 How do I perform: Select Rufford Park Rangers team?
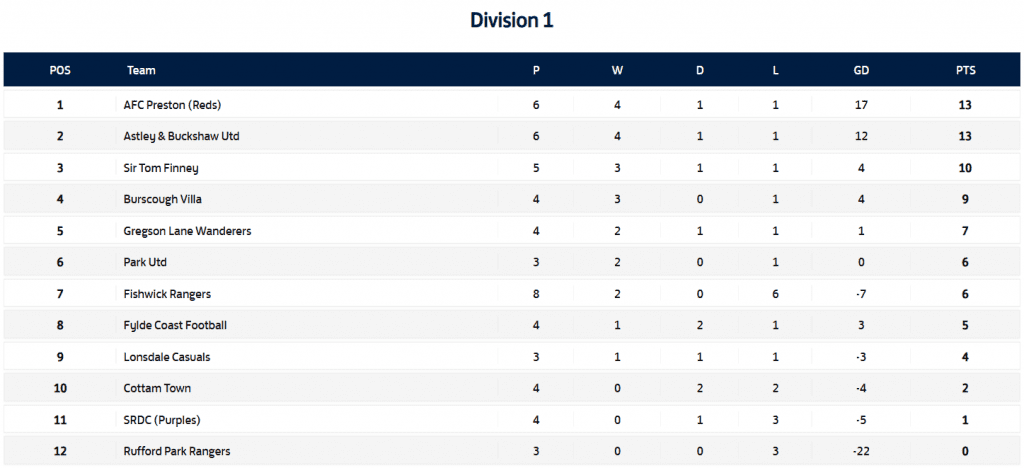(177, 451)
